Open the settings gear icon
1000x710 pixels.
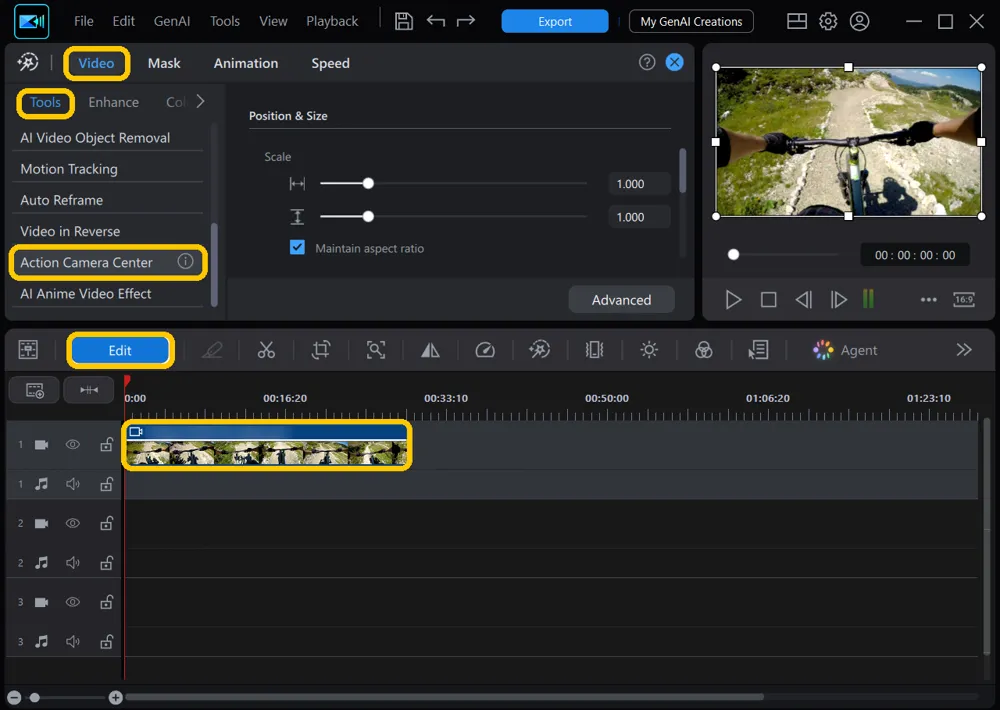[x=828, y=21]
